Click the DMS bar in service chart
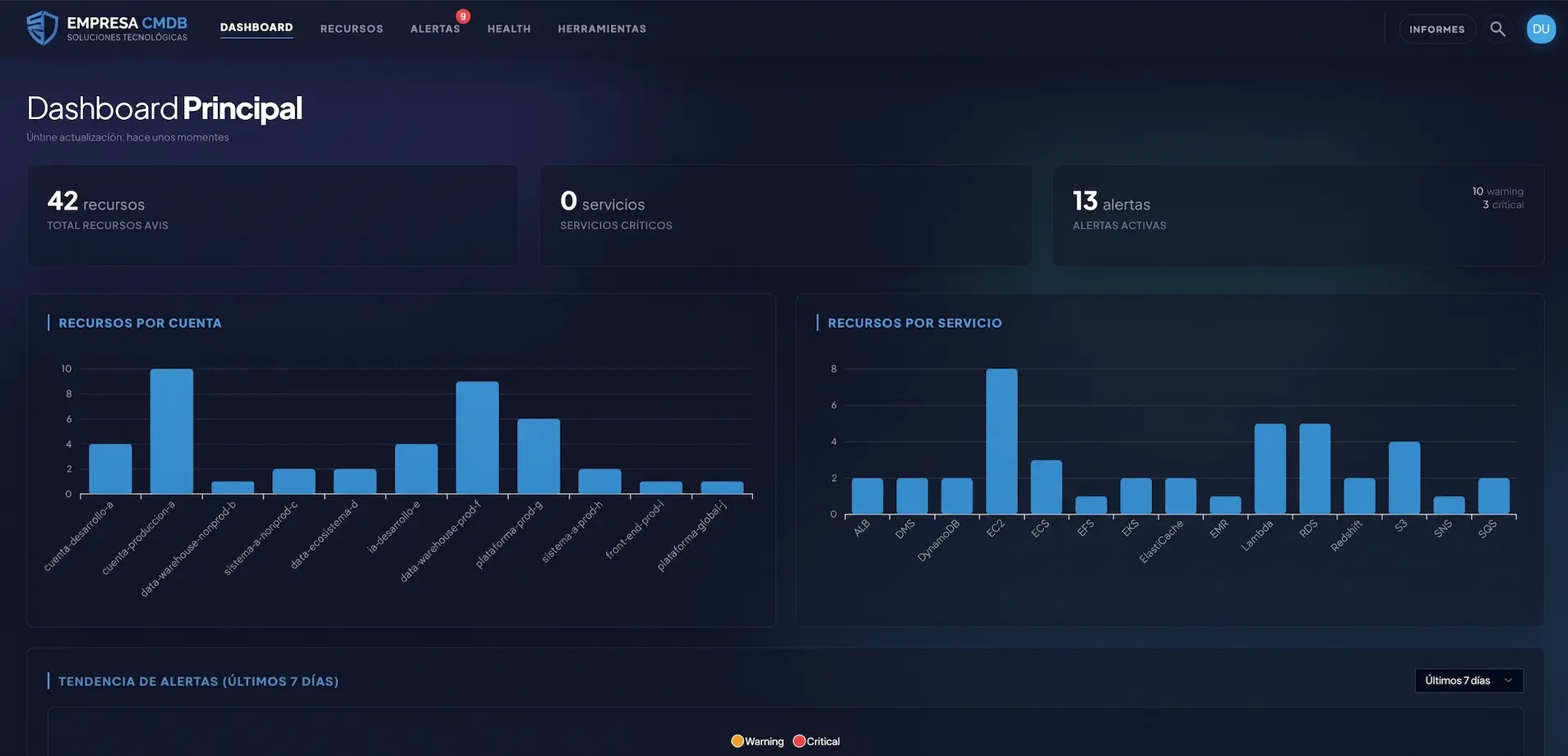Screen dimensions: 1568x756 point(912,496)
